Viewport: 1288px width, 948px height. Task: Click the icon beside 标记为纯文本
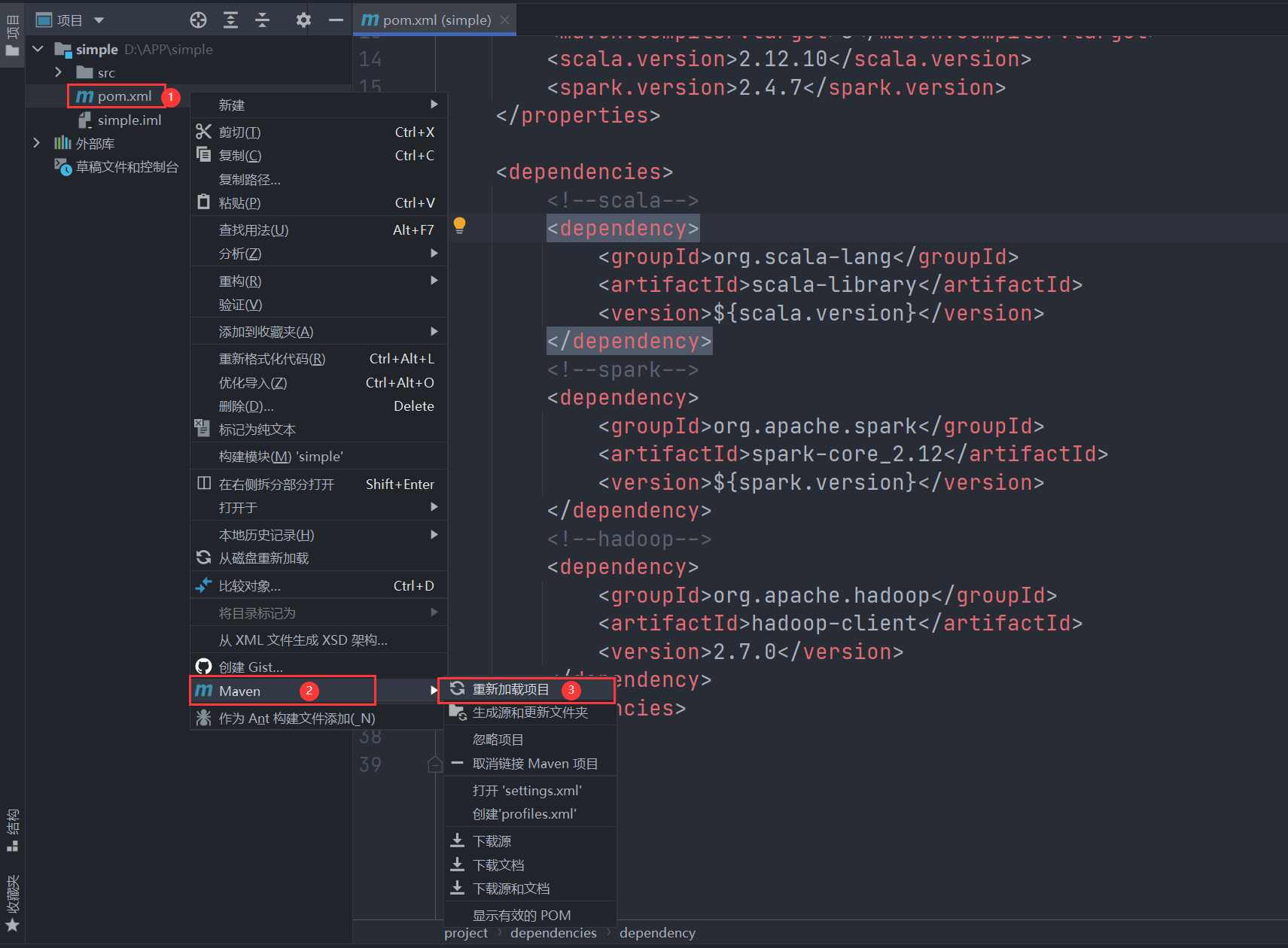202,428
